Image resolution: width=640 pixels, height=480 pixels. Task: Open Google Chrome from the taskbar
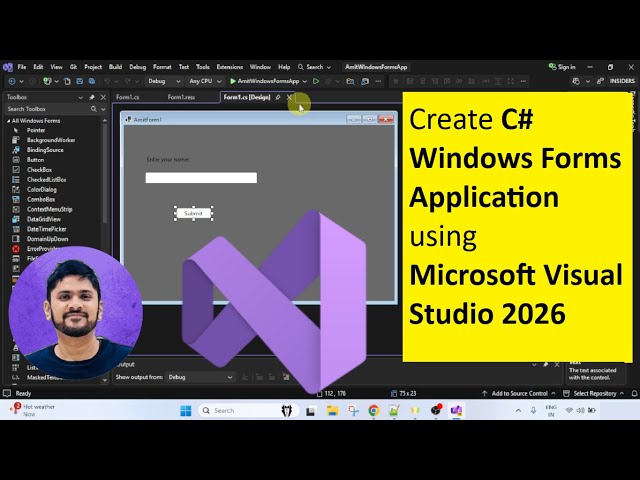tap(373, 411)
